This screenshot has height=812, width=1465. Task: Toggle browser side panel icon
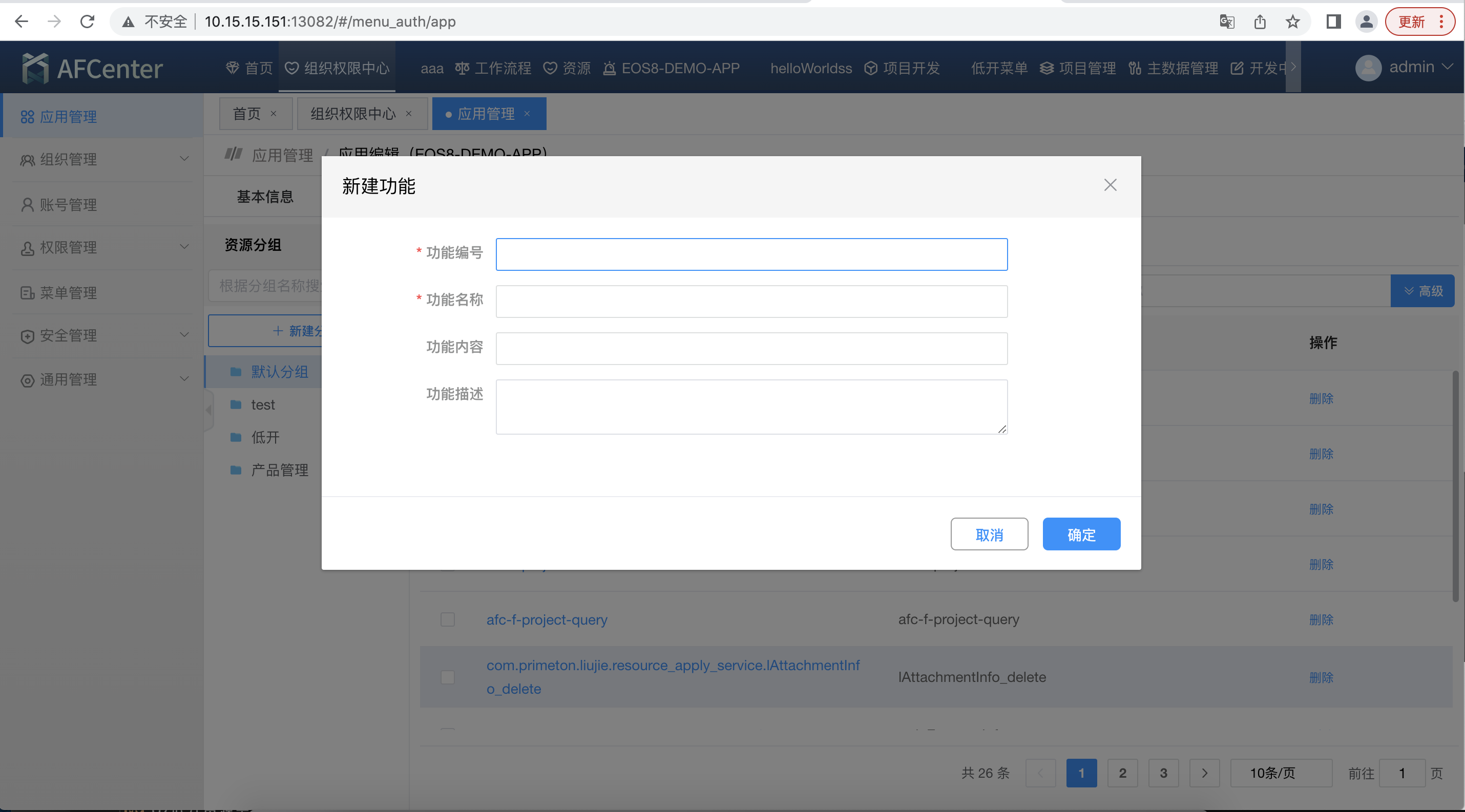click(1333, 22)
